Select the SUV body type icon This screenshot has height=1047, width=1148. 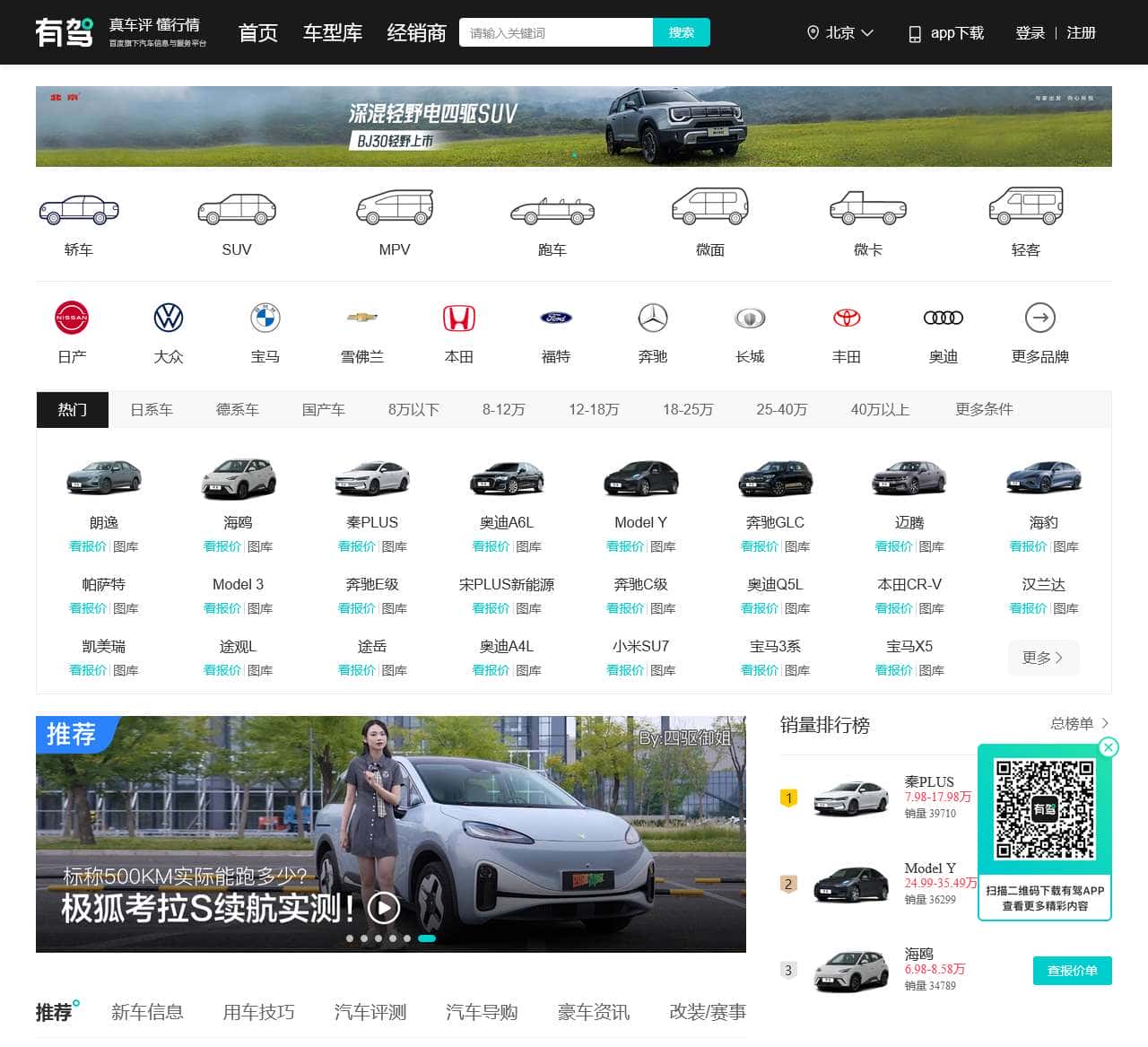tap(237, 209)
